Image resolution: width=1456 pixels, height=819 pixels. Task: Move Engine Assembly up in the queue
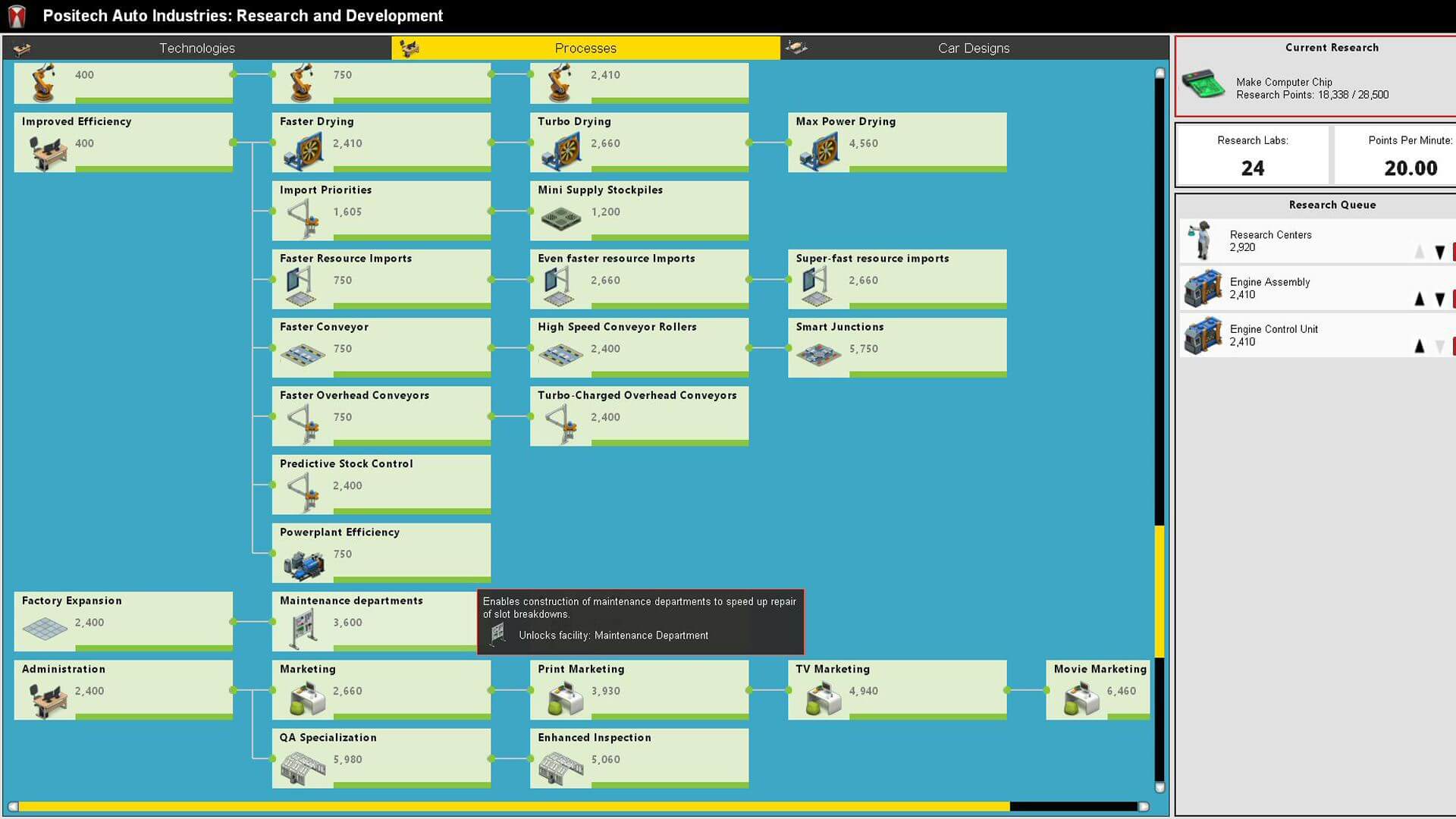[1419, 300]
